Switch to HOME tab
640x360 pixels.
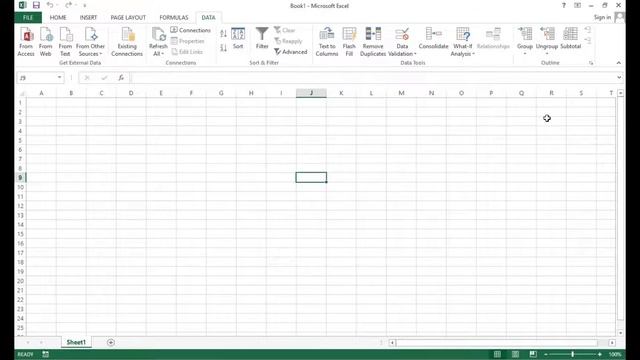(x=58, y=18)
